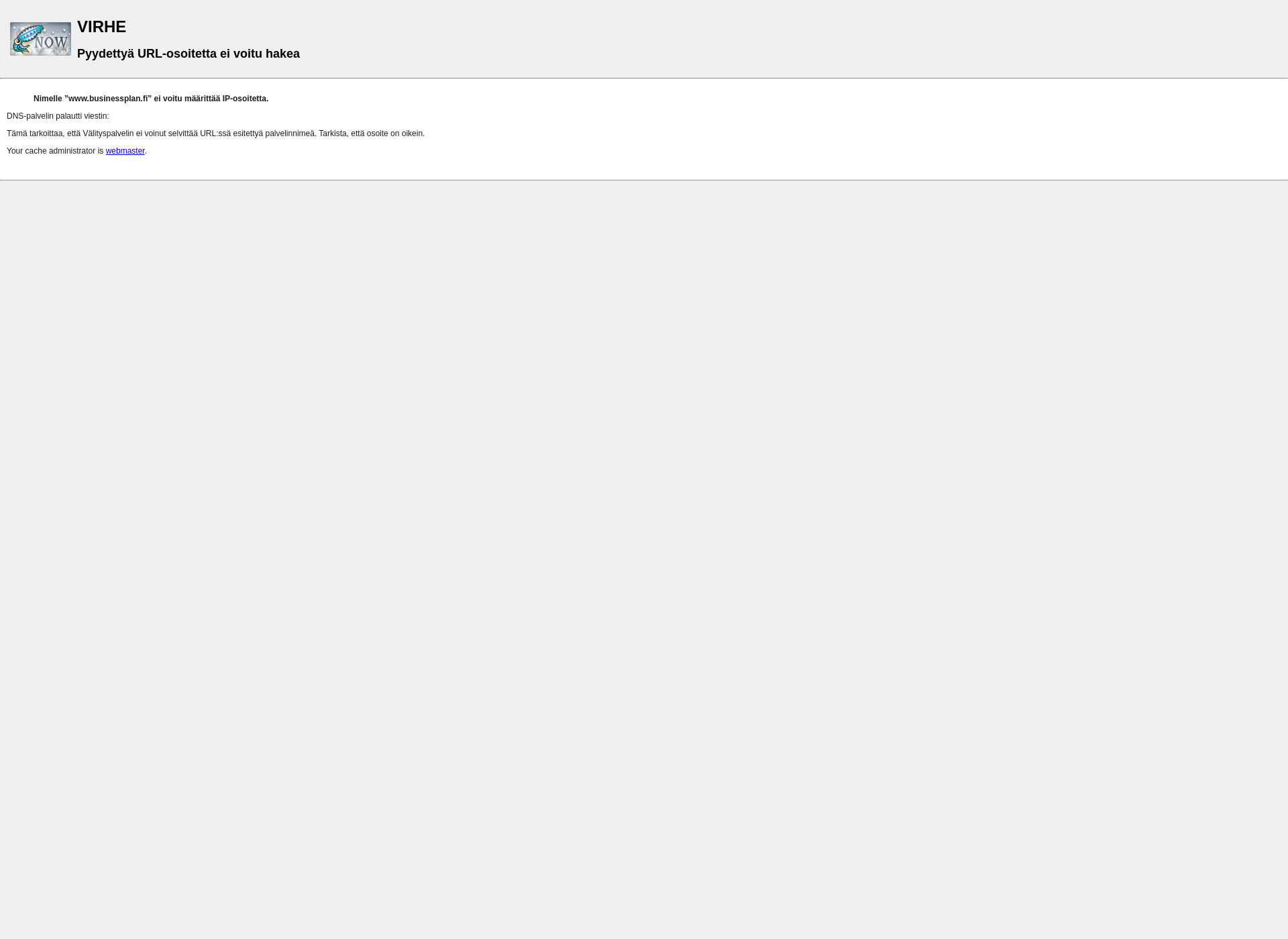Click the DNS error message text

(57, 116)
